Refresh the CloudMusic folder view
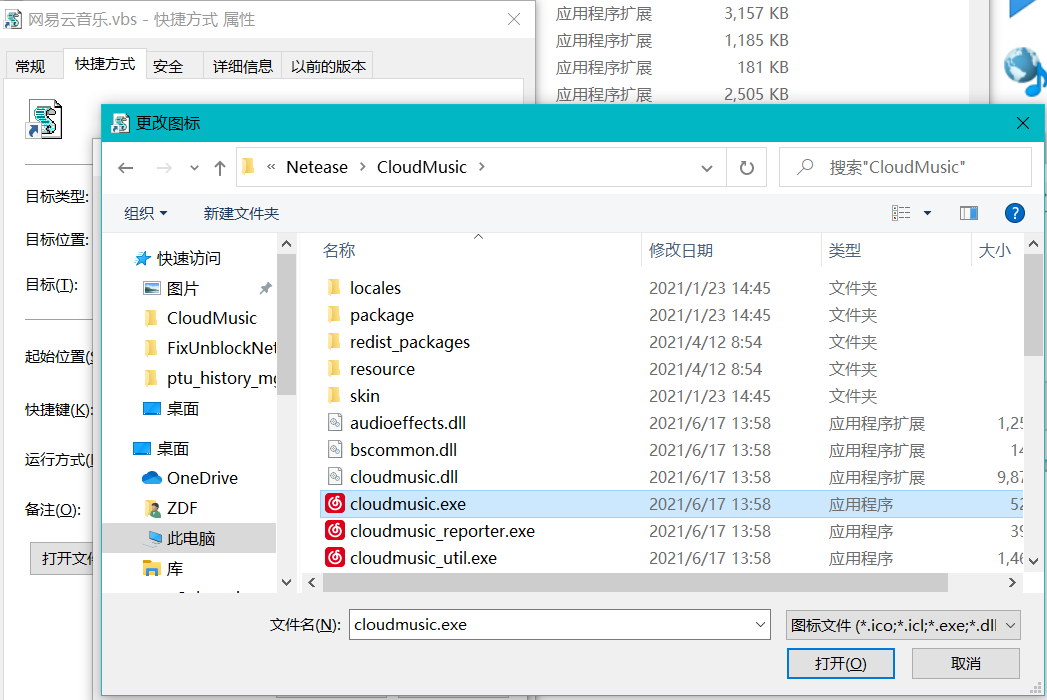1047x700 pixels. (747, 168)
